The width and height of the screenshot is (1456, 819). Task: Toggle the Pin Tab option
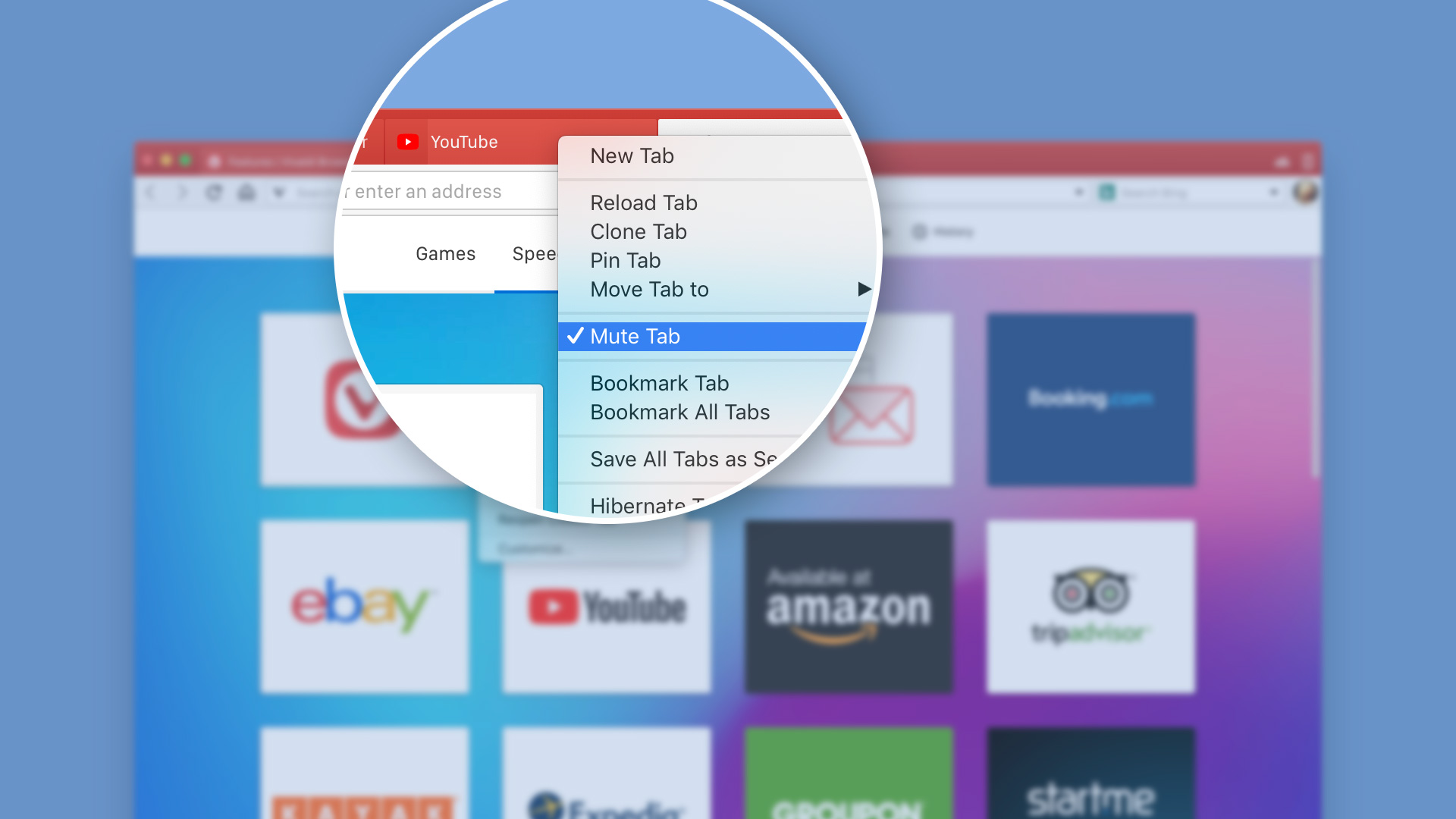click(625, 260)
